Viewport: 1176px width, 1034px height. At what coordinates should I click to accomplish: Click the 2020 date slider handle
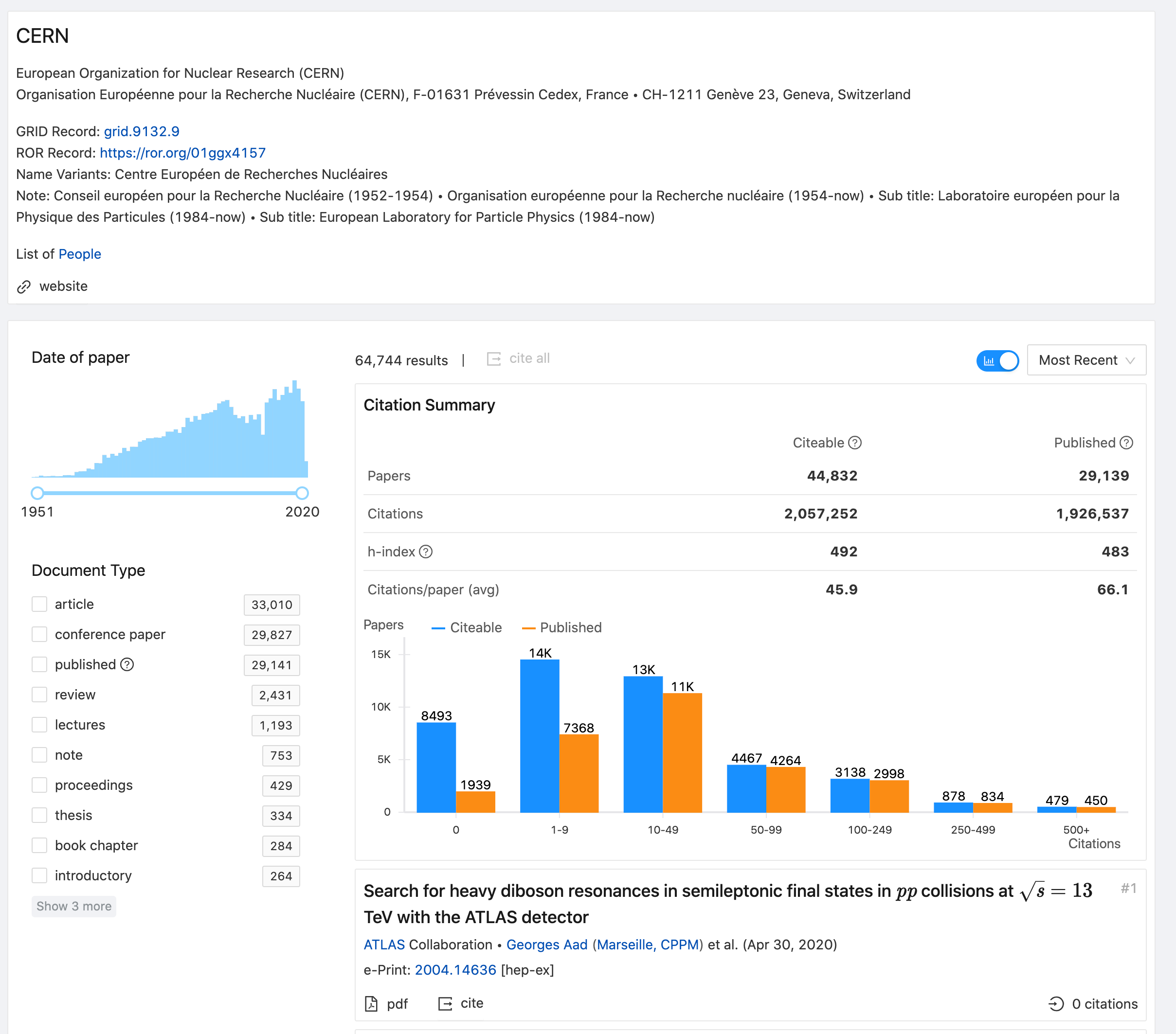coord(302,493)
